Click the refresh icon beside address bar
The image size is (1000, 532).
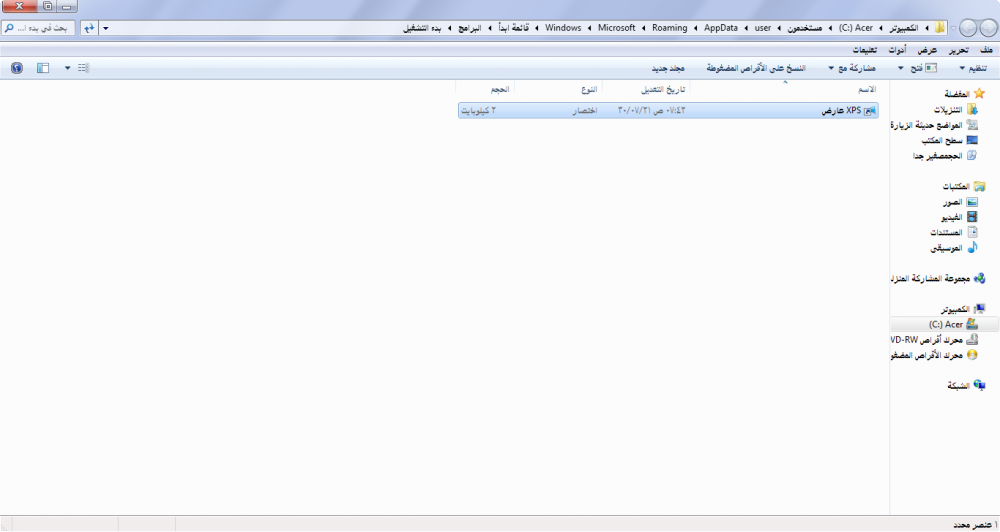89,28
